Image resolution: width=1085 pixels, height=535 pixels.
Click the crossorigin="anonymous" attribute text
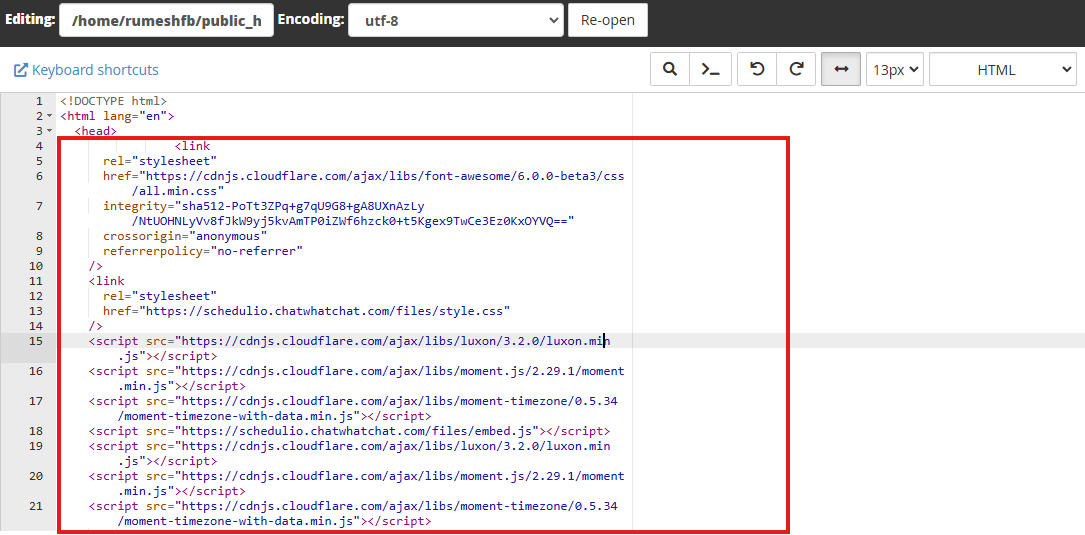(x=185, y=236)
